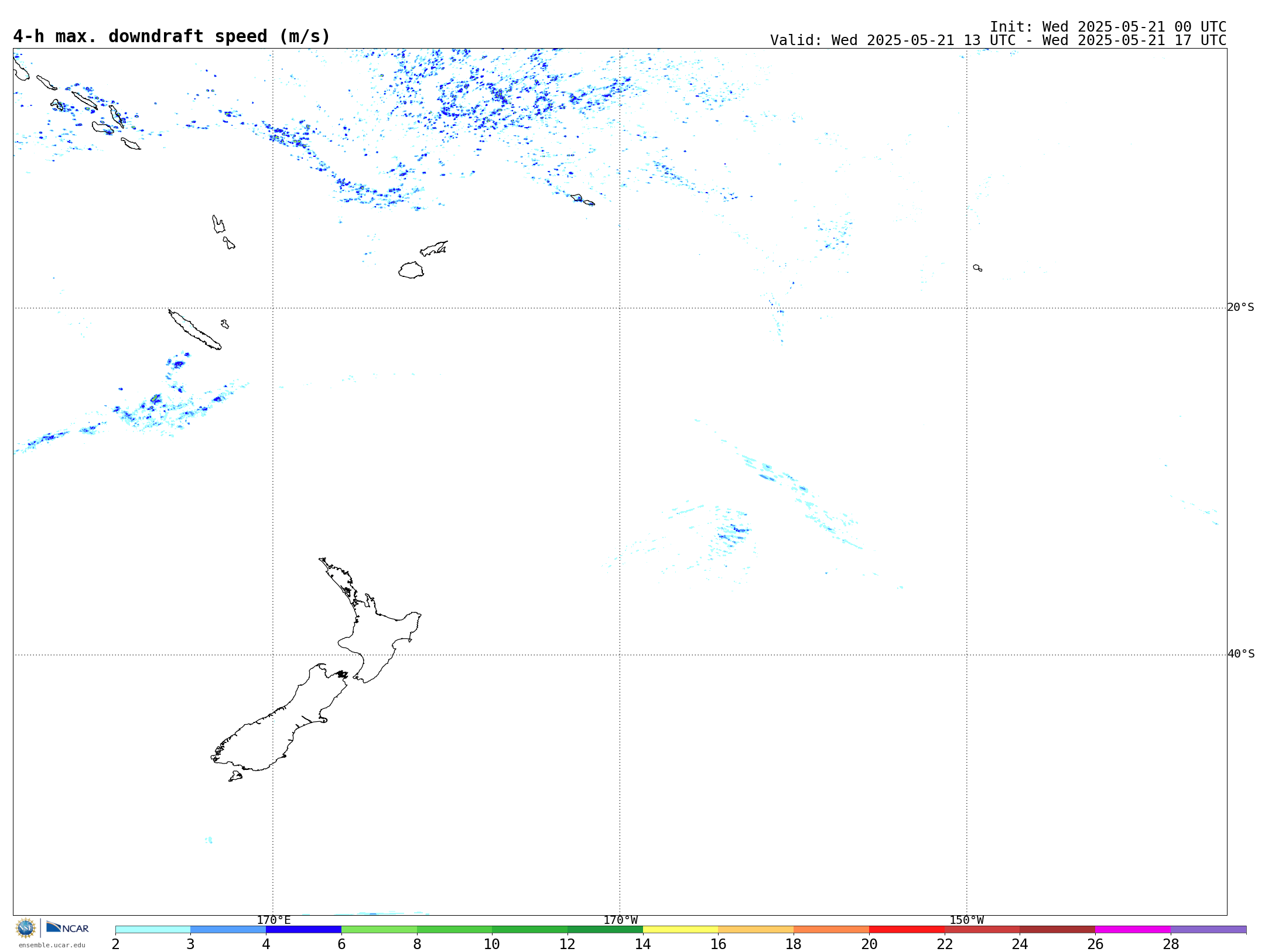Click the 'Init: Wed 2025-05-21 00 UTC' text
Image resolution: width=1265 pixels, height=952 pixels.
click(1108, 27)
